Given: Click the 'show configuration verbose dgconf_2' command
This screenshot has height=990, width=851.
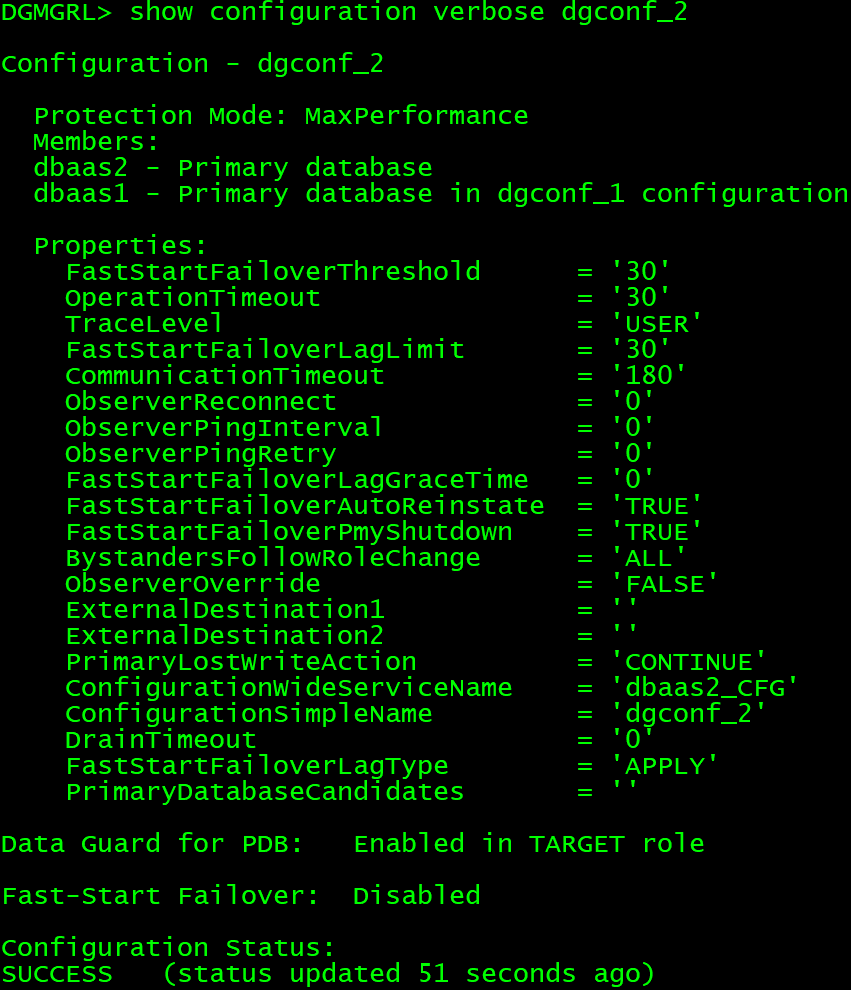Looking at the screenshot, I should coord(408,13).
